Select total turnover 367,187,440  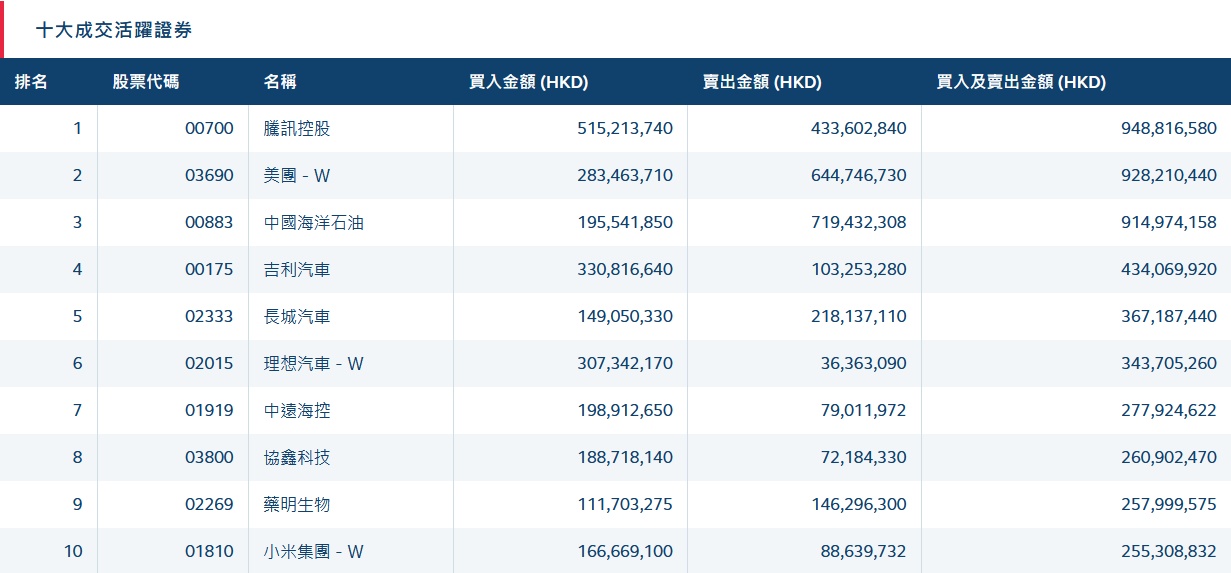(x=1168, y=316)
